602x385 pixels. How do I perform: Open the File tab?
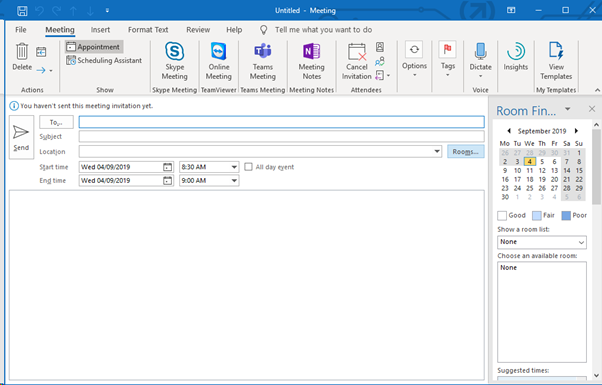pyautogui.click(x=21, y=30)
